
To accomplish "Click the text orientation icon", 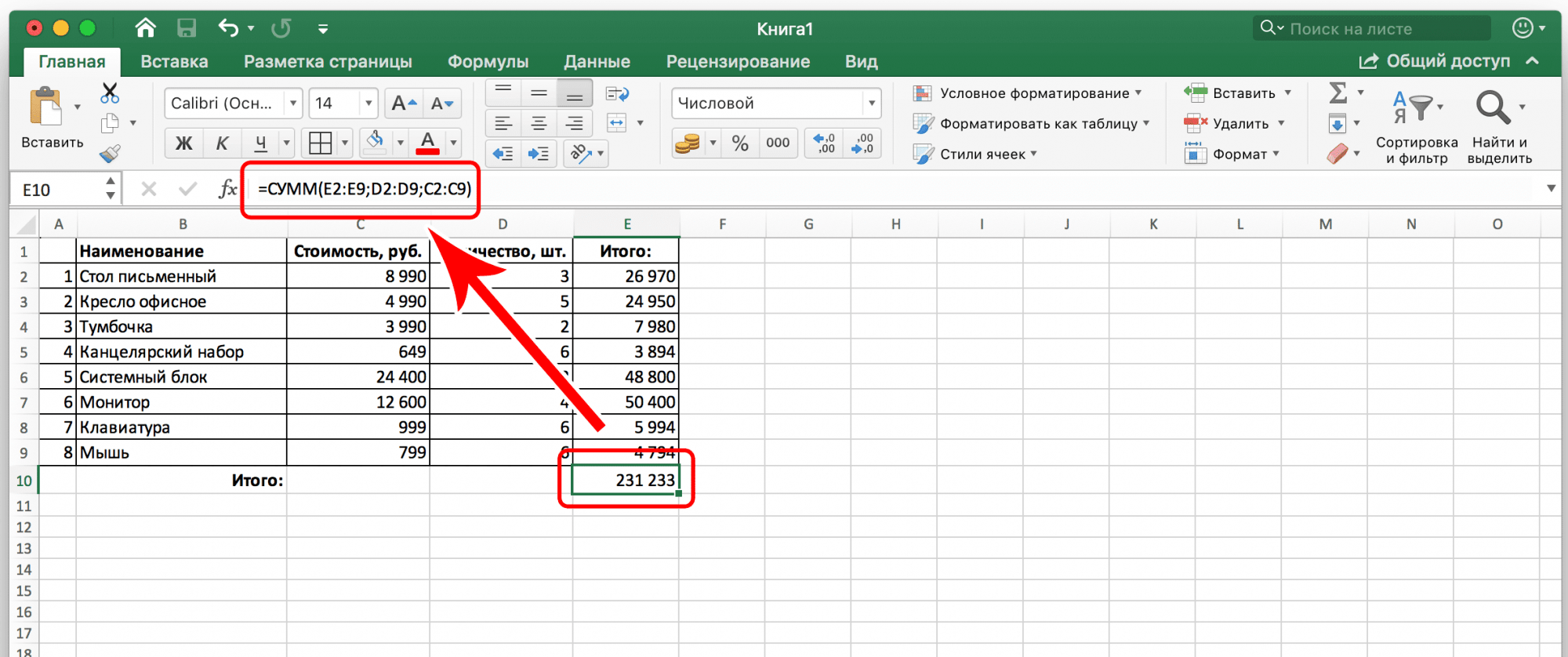I will pyautogui.click(x=581, y=153).
